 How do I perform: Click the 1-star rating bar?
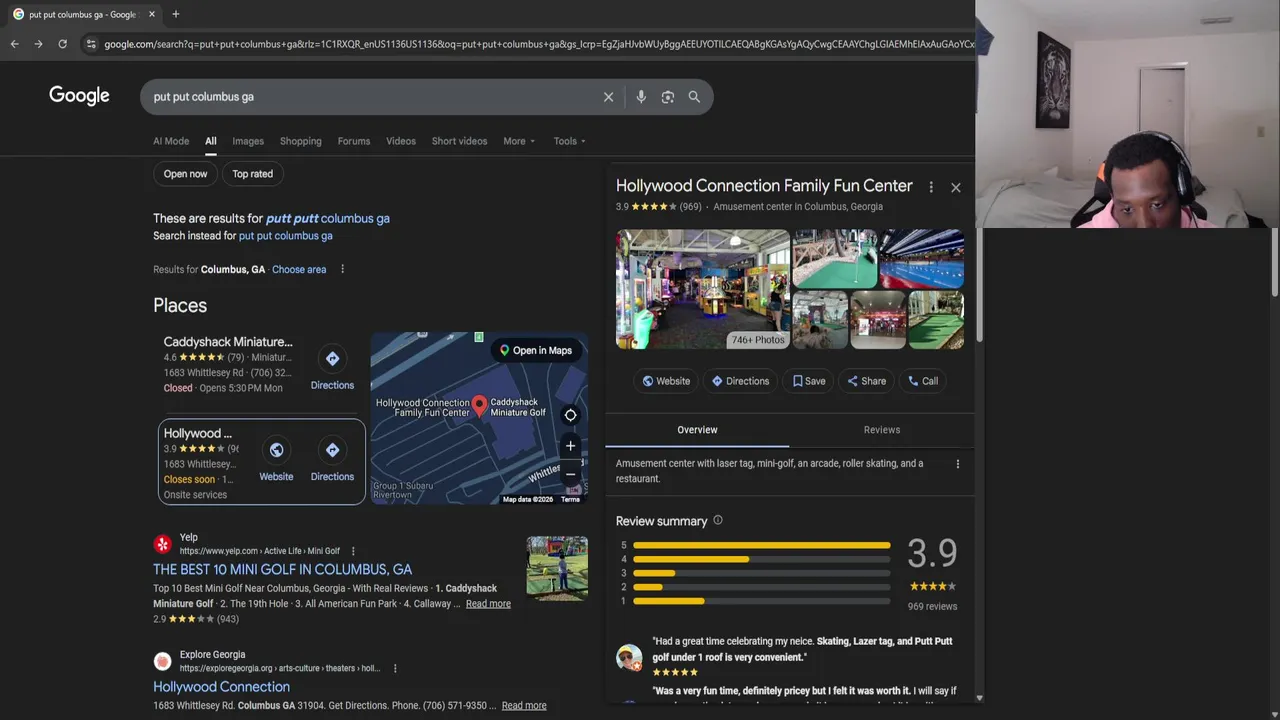tap(761, 601)
